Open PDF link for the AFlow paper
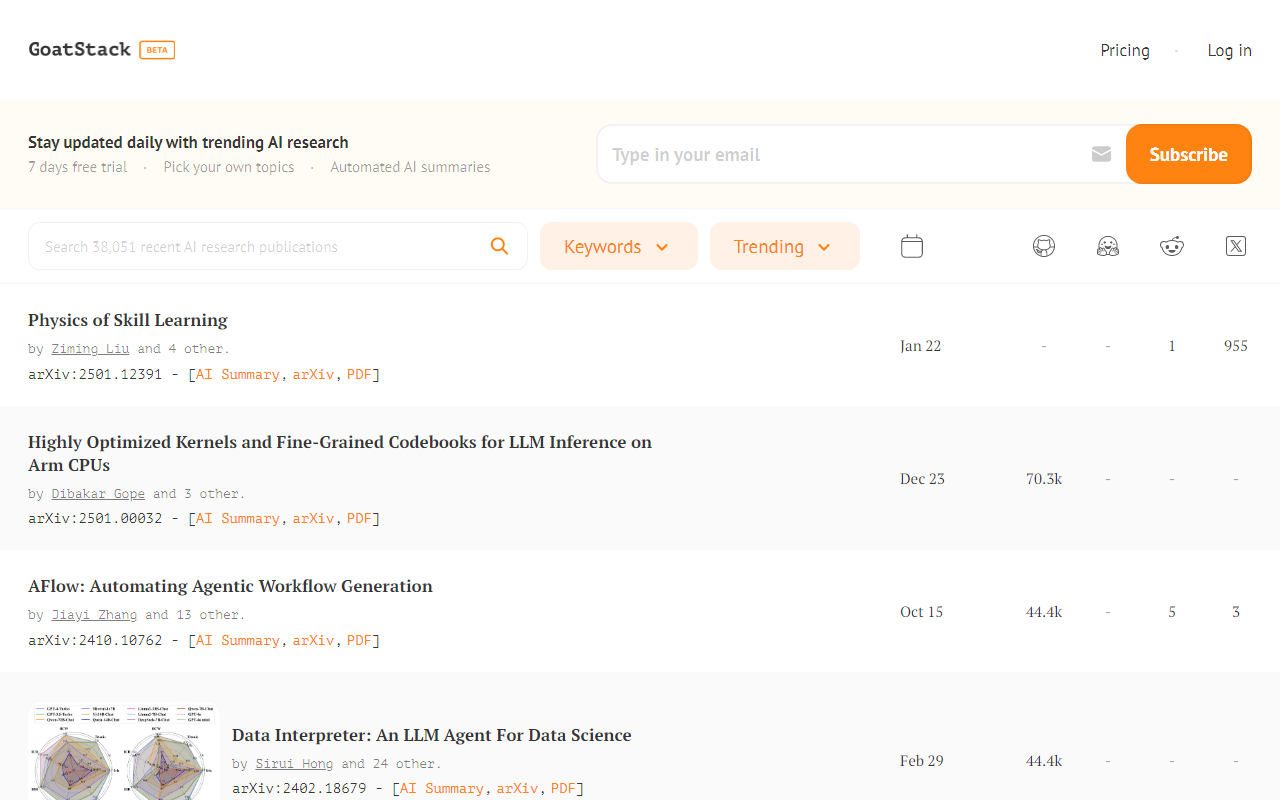Screen dimensions: 1280x800 point(359,640)
